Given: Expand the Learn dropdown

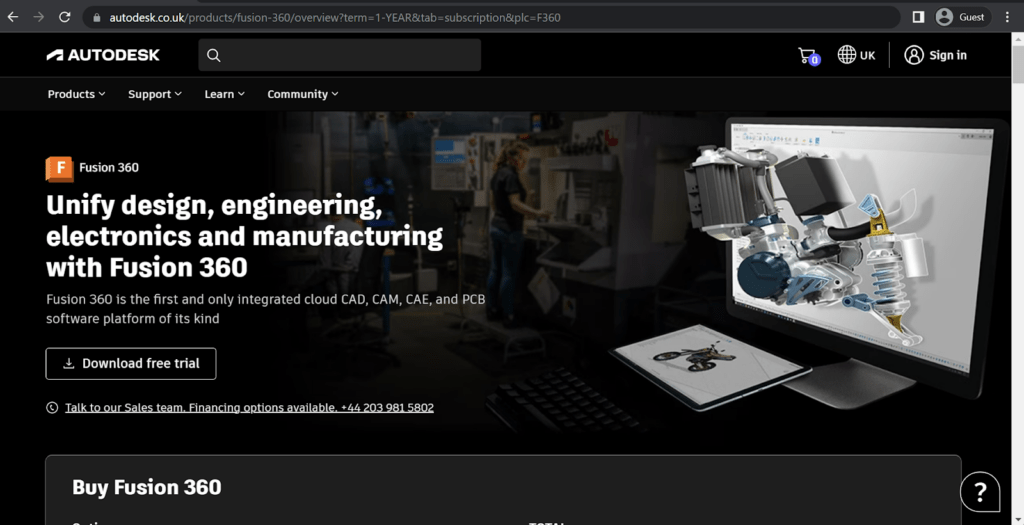Looking at the screenshot, I should point(225,94).
